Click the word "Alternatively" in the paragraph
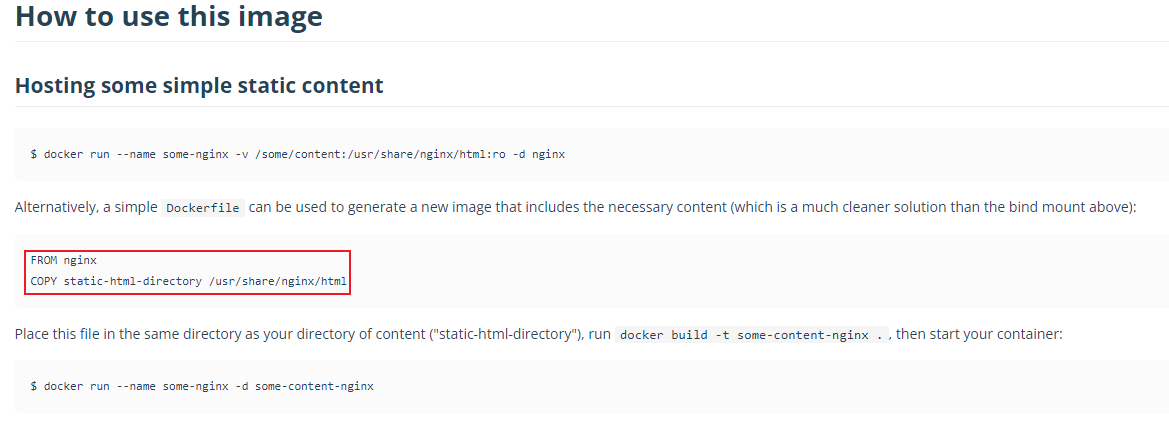The image size is (1169, 422). [53, 208]
